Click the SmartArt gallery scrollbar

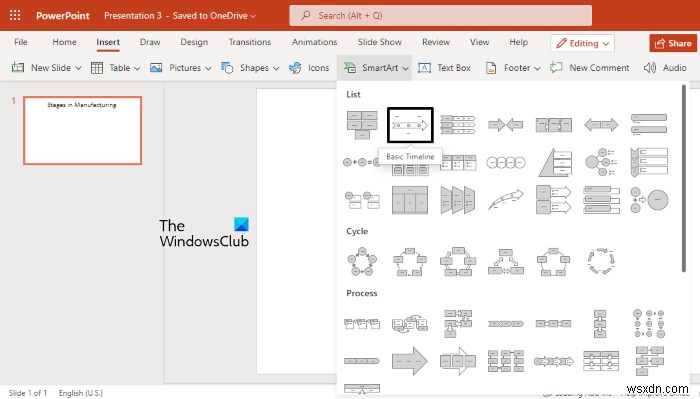[683, 179]
